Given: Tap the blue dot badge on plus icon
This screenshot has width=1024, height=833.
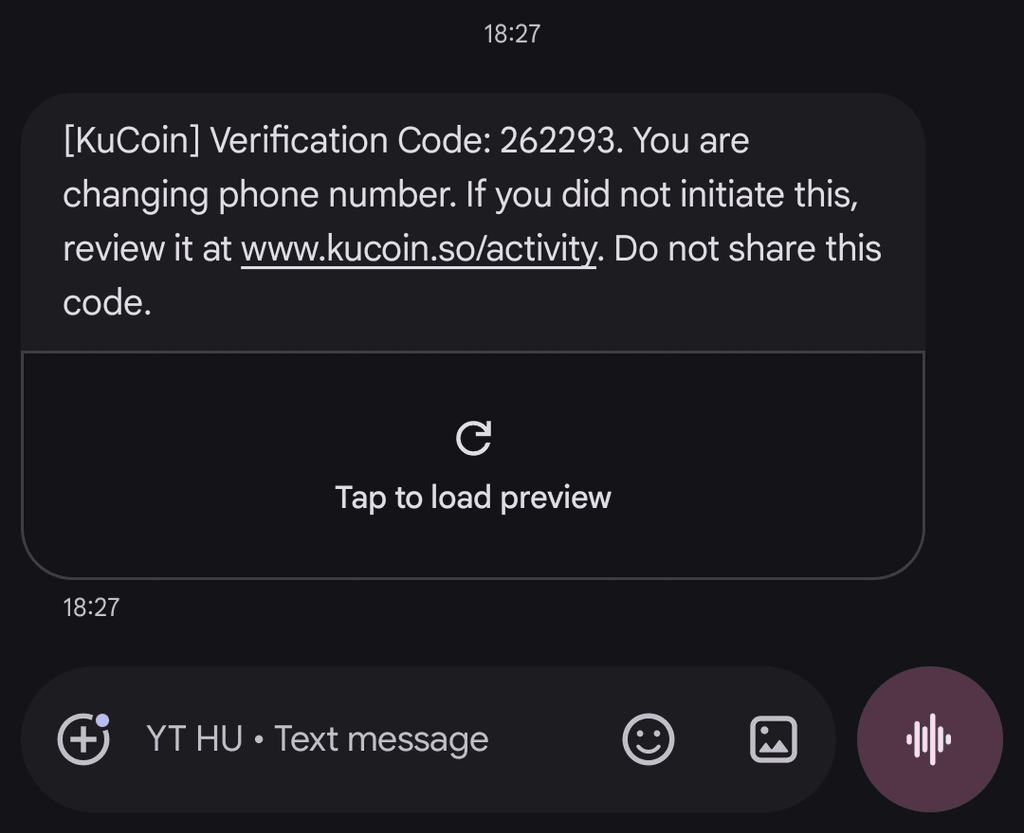Looking at the screenshot, I should click(103, 720).
